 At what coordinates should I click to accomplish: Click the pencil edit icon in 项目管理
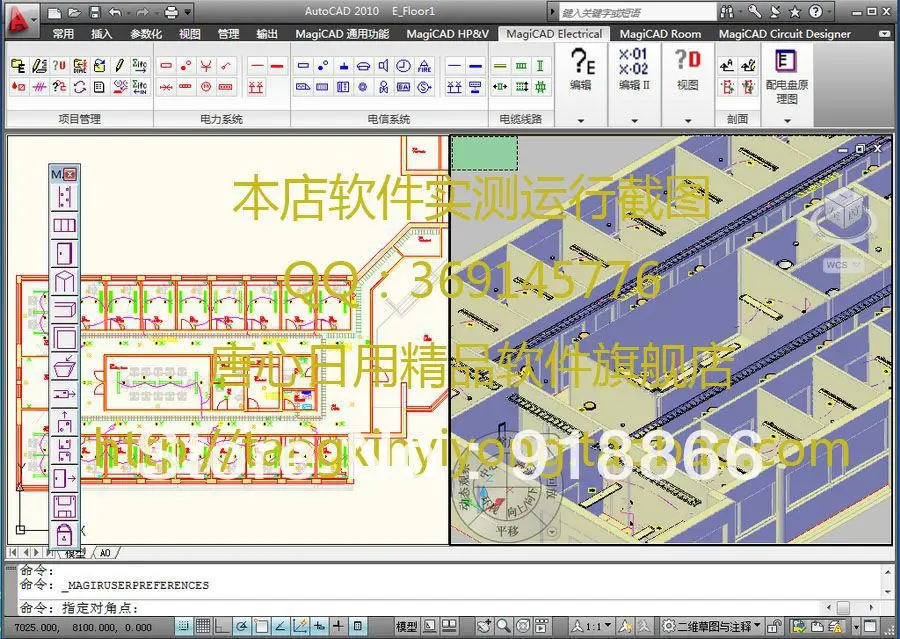point(119,66)
